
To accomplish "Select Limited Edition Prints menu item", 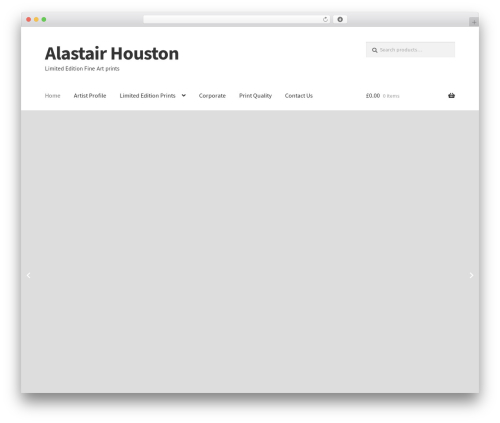I will click(x=147, y=96).
